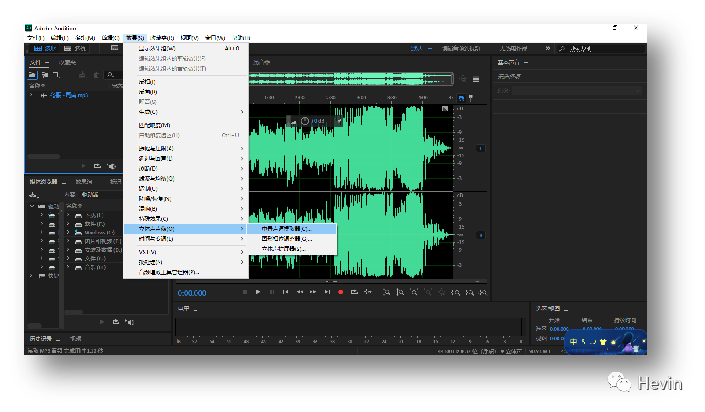Switch to Waveform (波形) editor view
Viewport: 705px width, 412px height.
coord(45,48)
